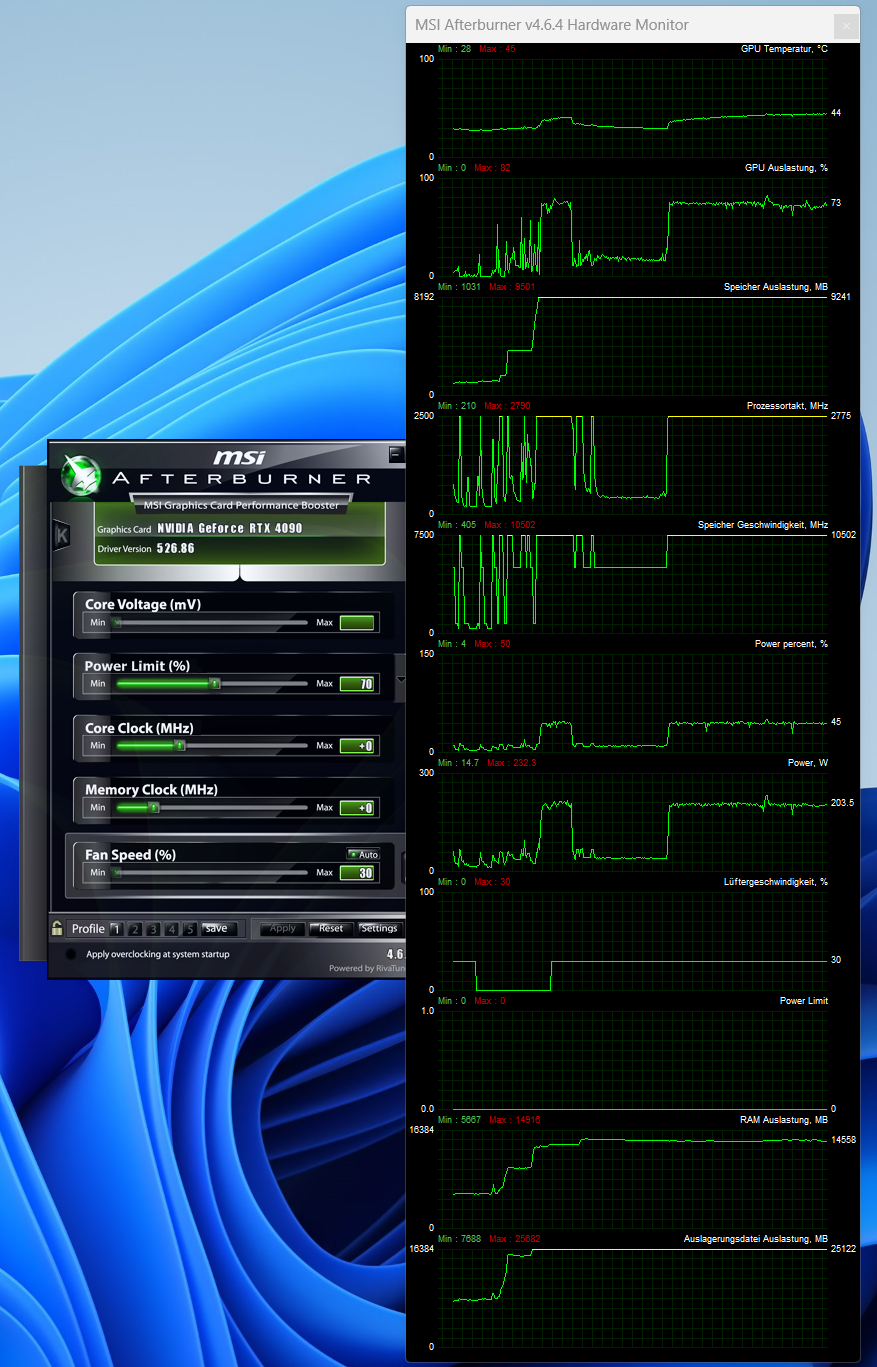
Task: Click the Fan Speed slider
Action: pos(210,873)
